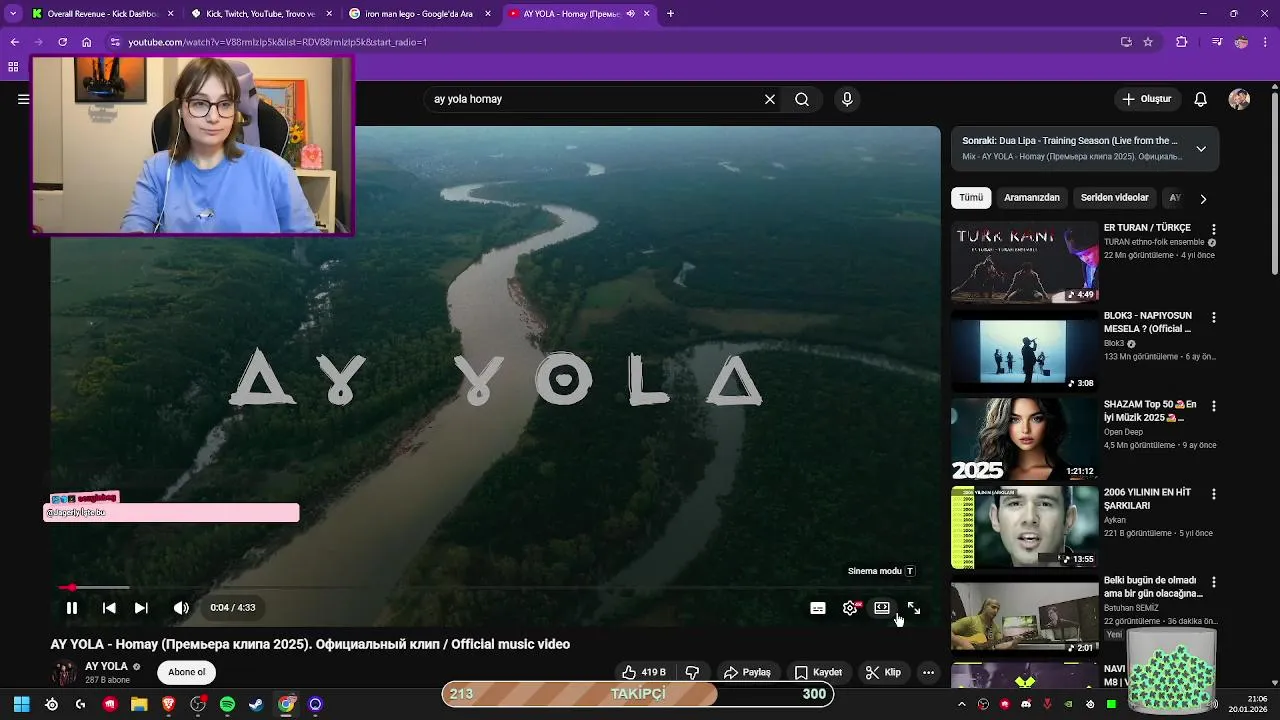Open options for BLOK3 - NAPIYOSUN MESELA video
1280x720 pixels.
pos(1214,317)
